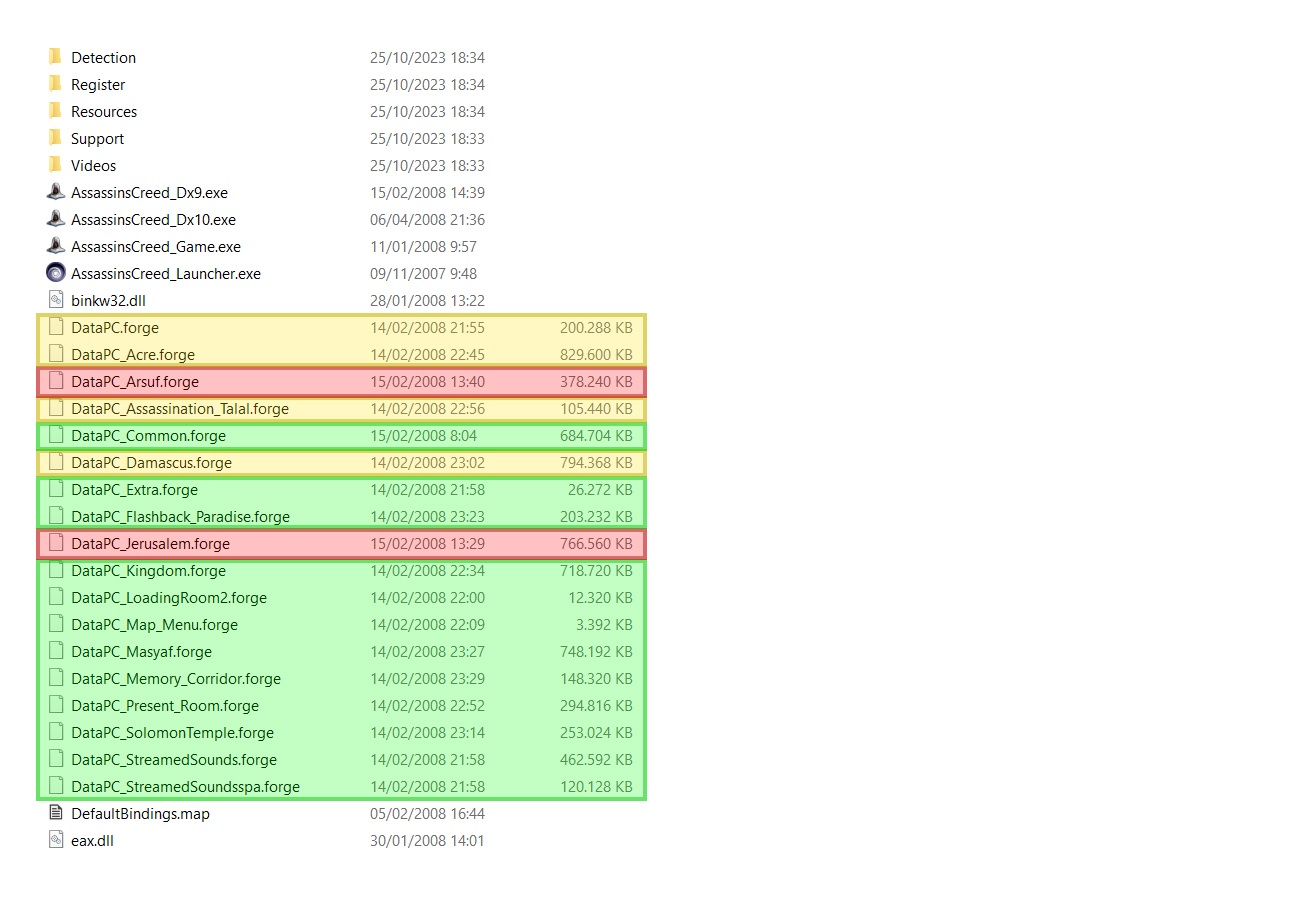Select the DataPC_Common.forge file name
Screen dimensions: 1300x900
(148, 436)
